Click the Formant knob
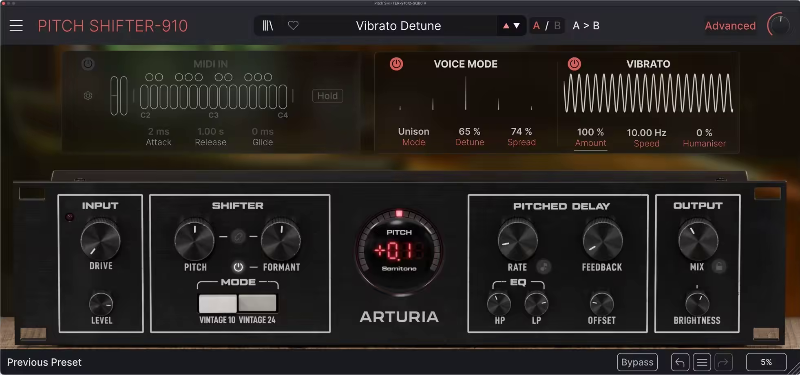800x375 pixels. [x=281, y=240]
